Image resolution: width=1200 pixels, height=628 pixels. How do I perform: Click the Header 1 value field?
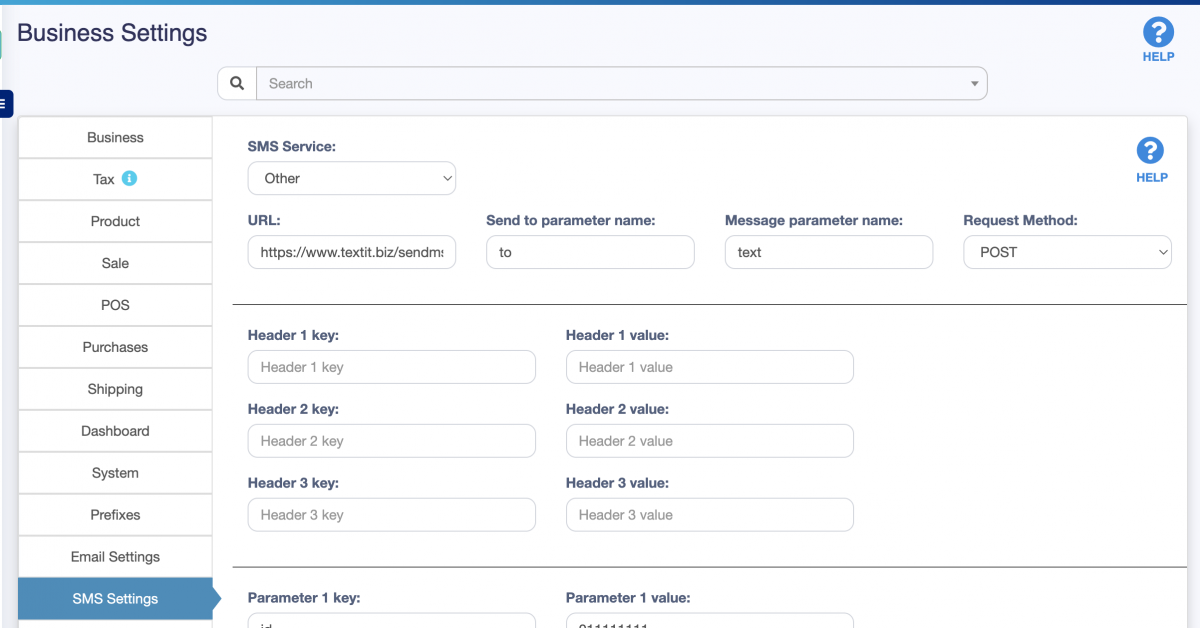point(710,367)
